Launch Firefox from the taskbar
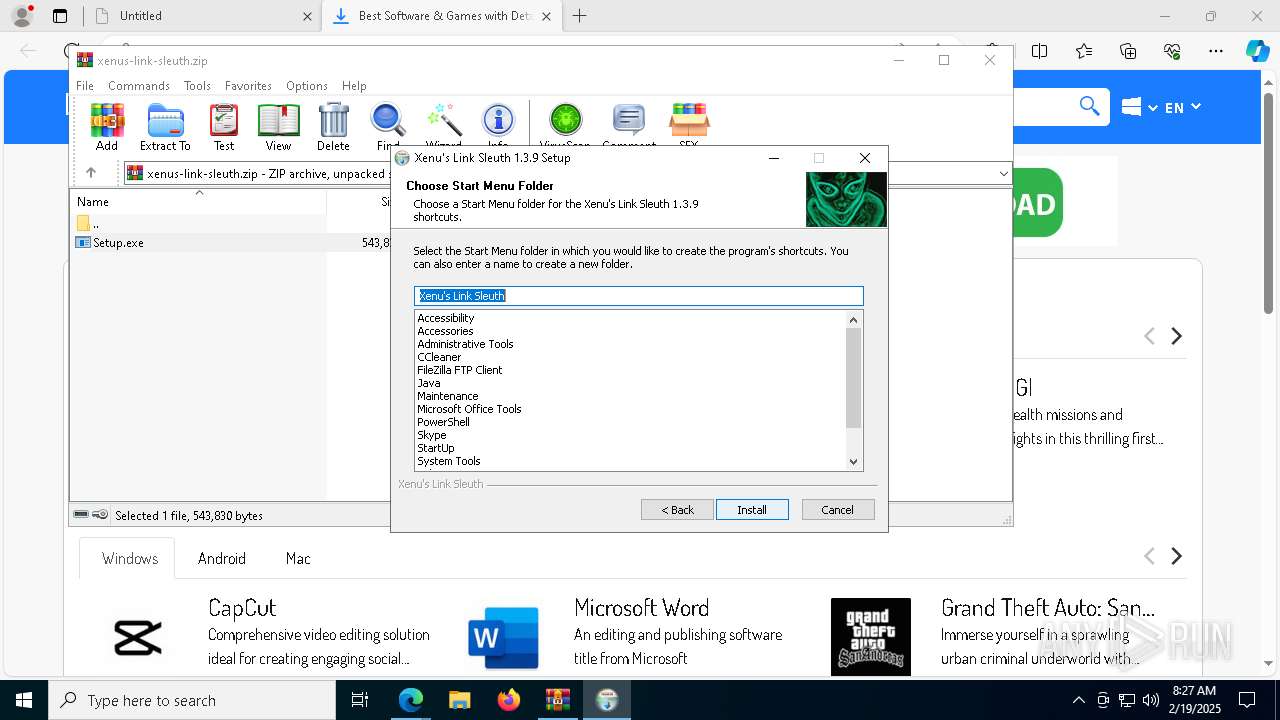 coord(509,700)
